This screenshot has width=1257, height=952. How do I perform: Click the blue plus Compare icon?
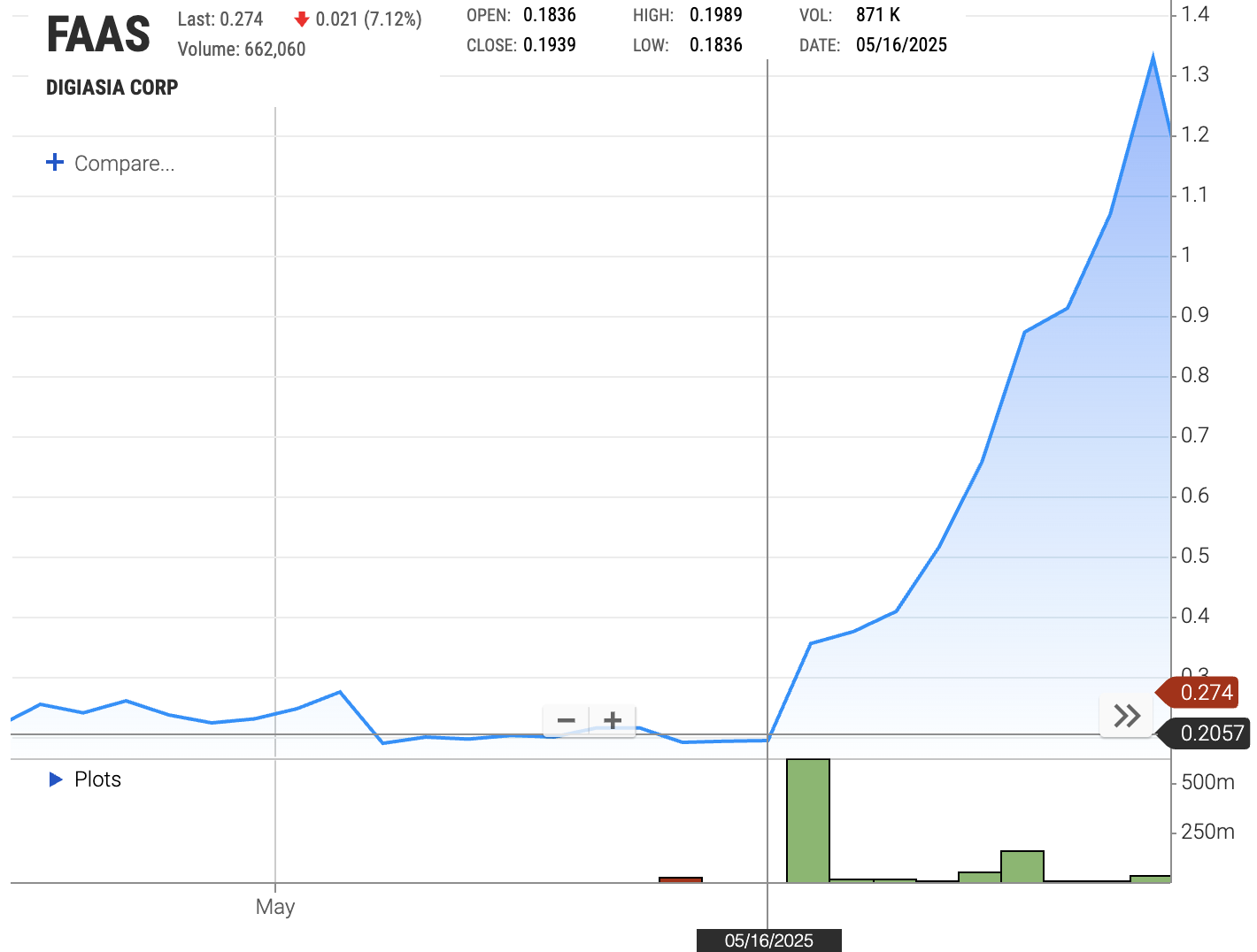pyautogui.click(x=55, y=163)
